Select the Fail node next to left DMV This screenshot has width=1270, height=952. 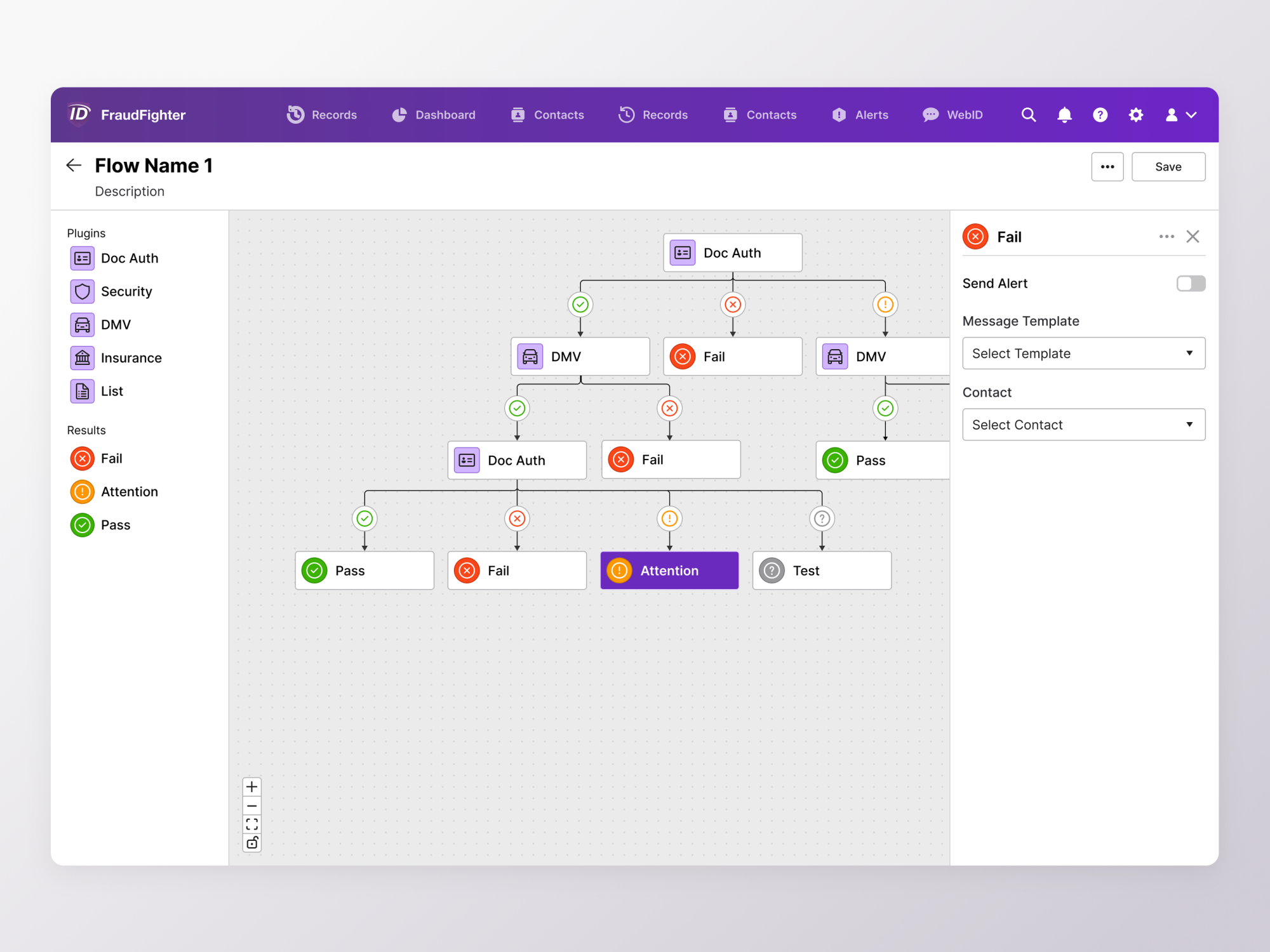click(732, 357)
